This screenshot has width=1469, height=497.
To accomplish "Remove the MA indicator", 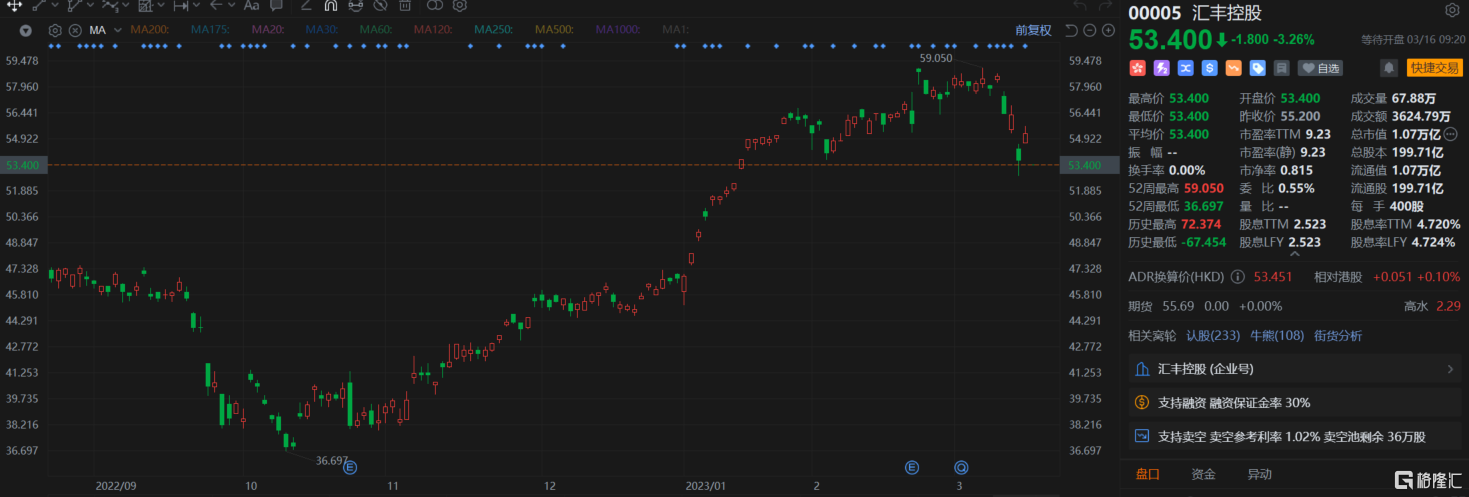I will point(75,30).
